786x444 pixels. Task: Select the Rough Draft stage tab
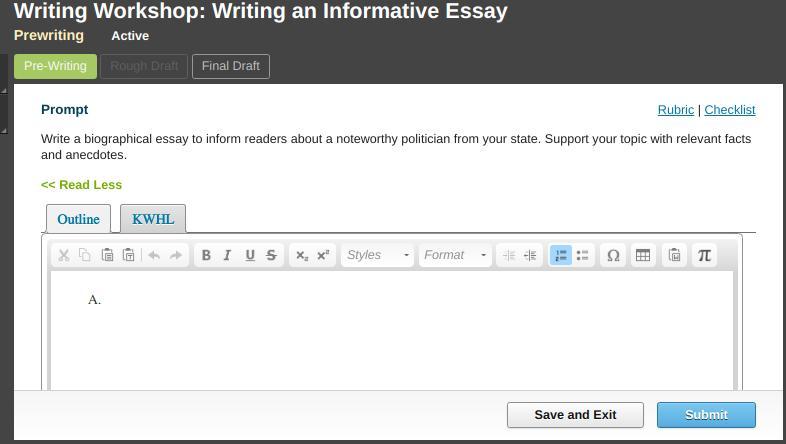pos(144,66)
